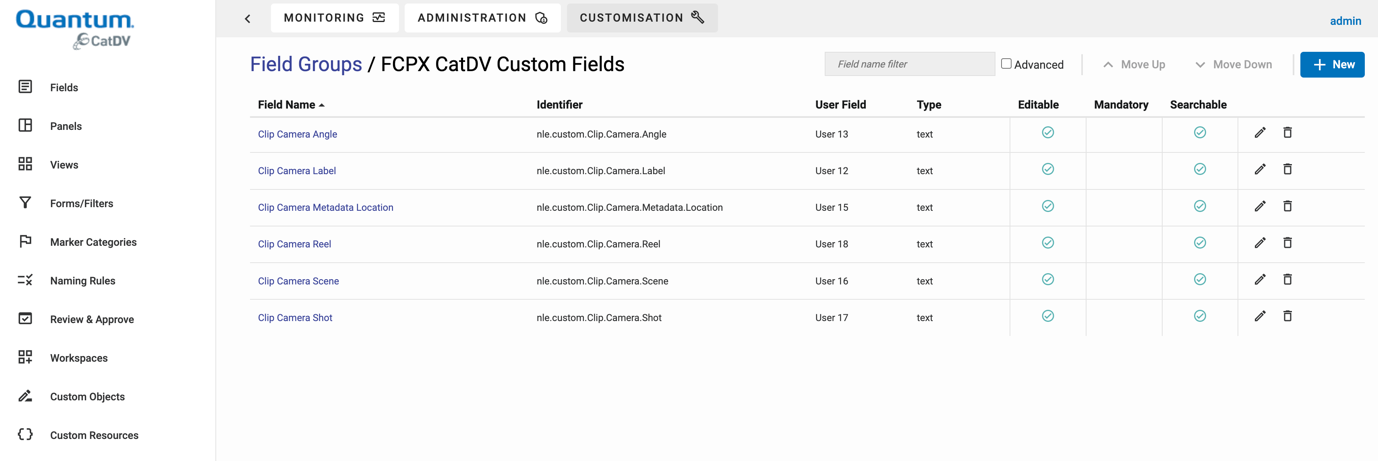Toggle Editable checkmark for Clip Camera Scene

point(1048,280)
